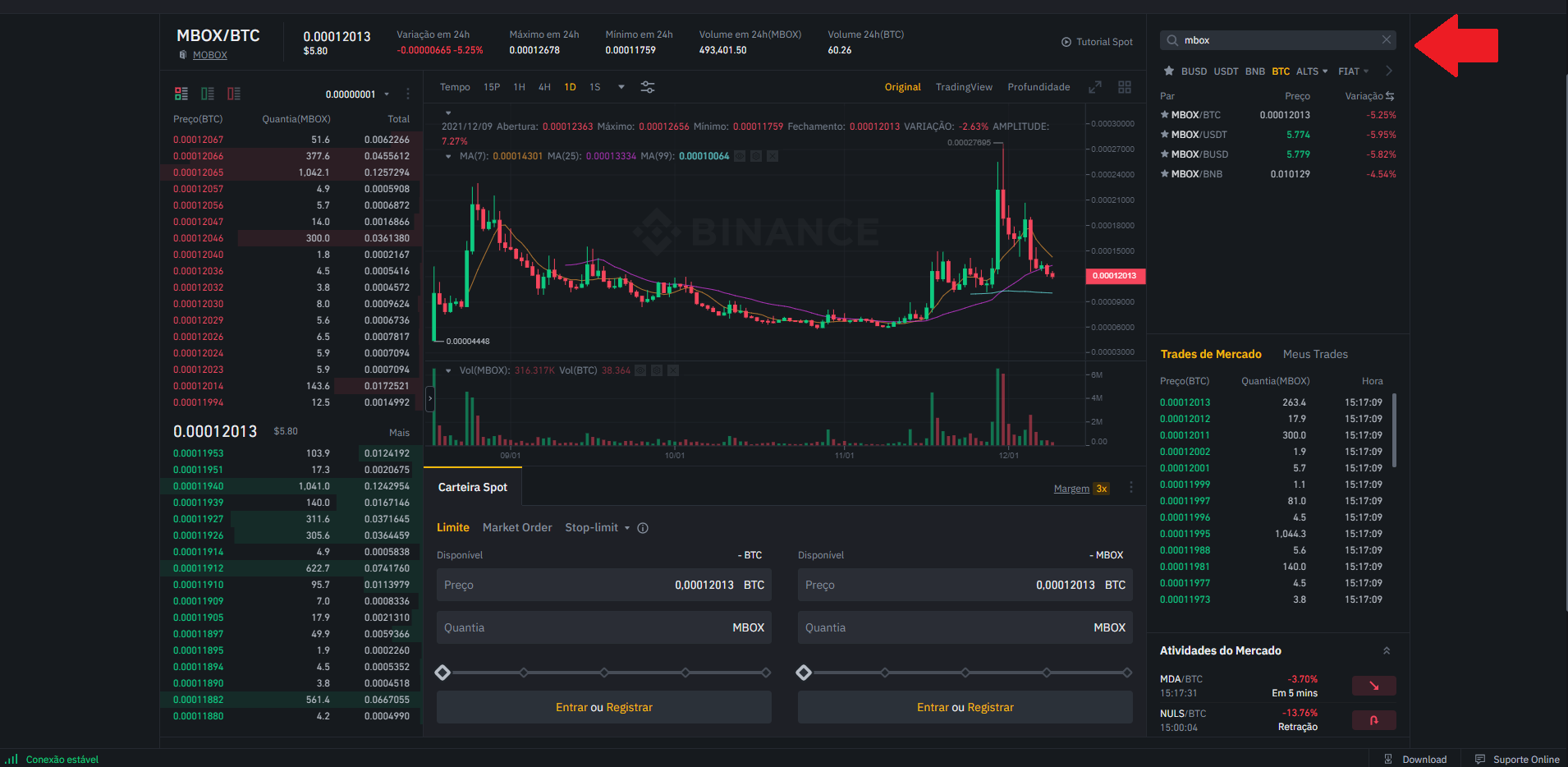1568x767 pixels.
Task: Remove the MA indicator from chart
Action: pos(773,156)
